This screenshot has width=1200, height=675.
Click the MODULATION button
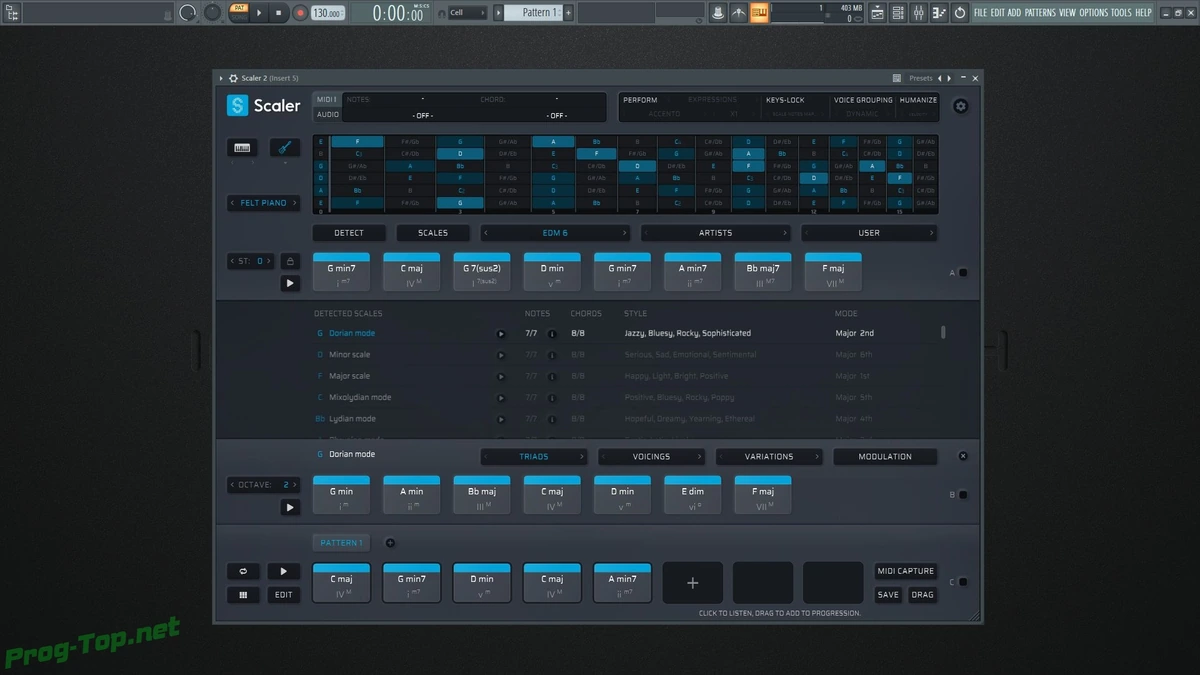885,456
